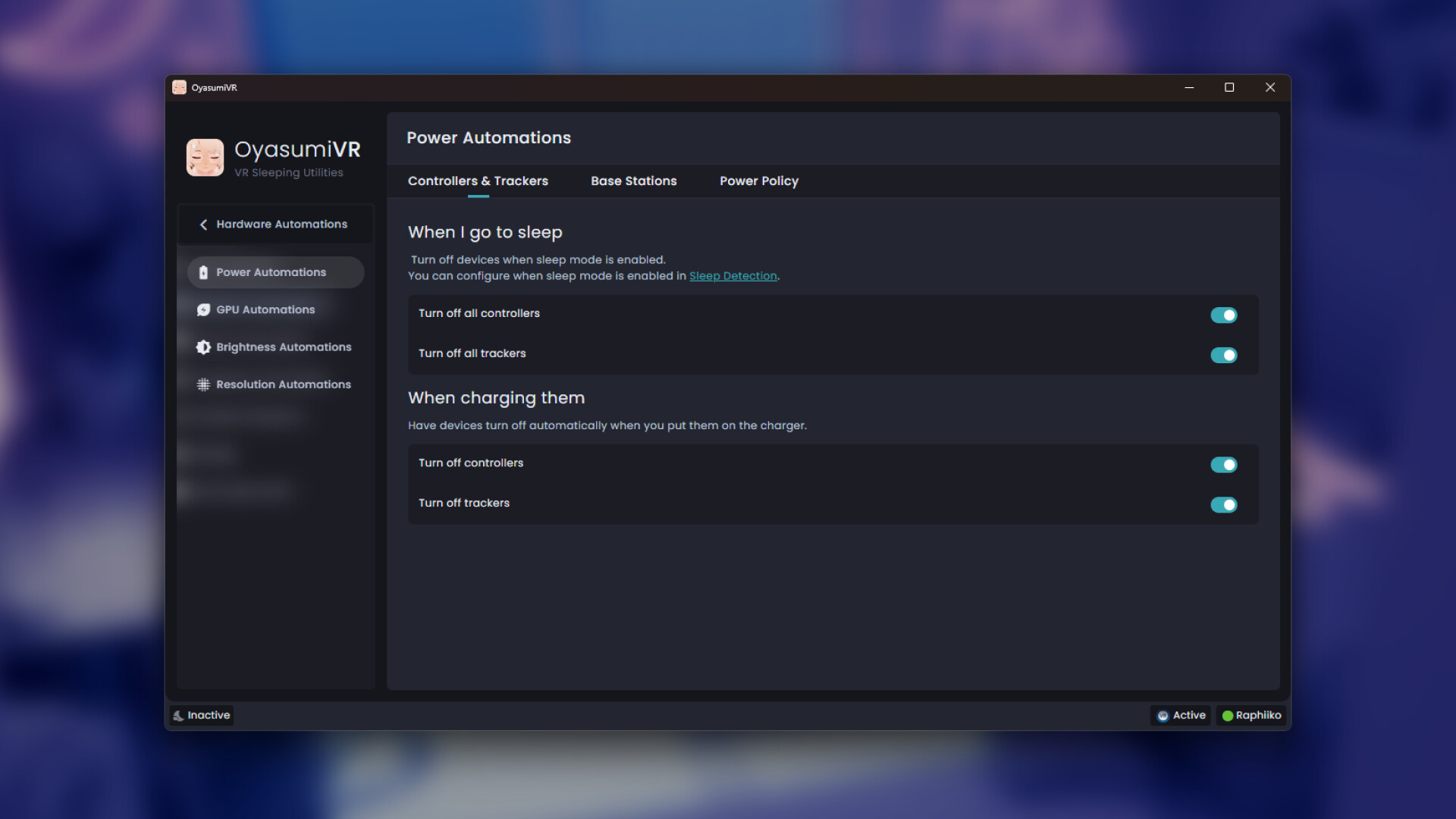
Task: Open the Power Policy tab
Action: 758,181
